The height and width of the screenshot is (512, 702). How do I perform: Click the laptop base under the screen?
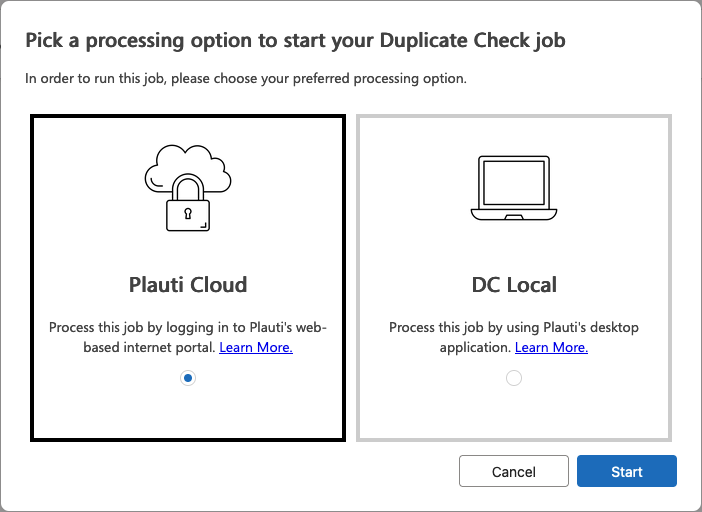[x=514, y=214]
